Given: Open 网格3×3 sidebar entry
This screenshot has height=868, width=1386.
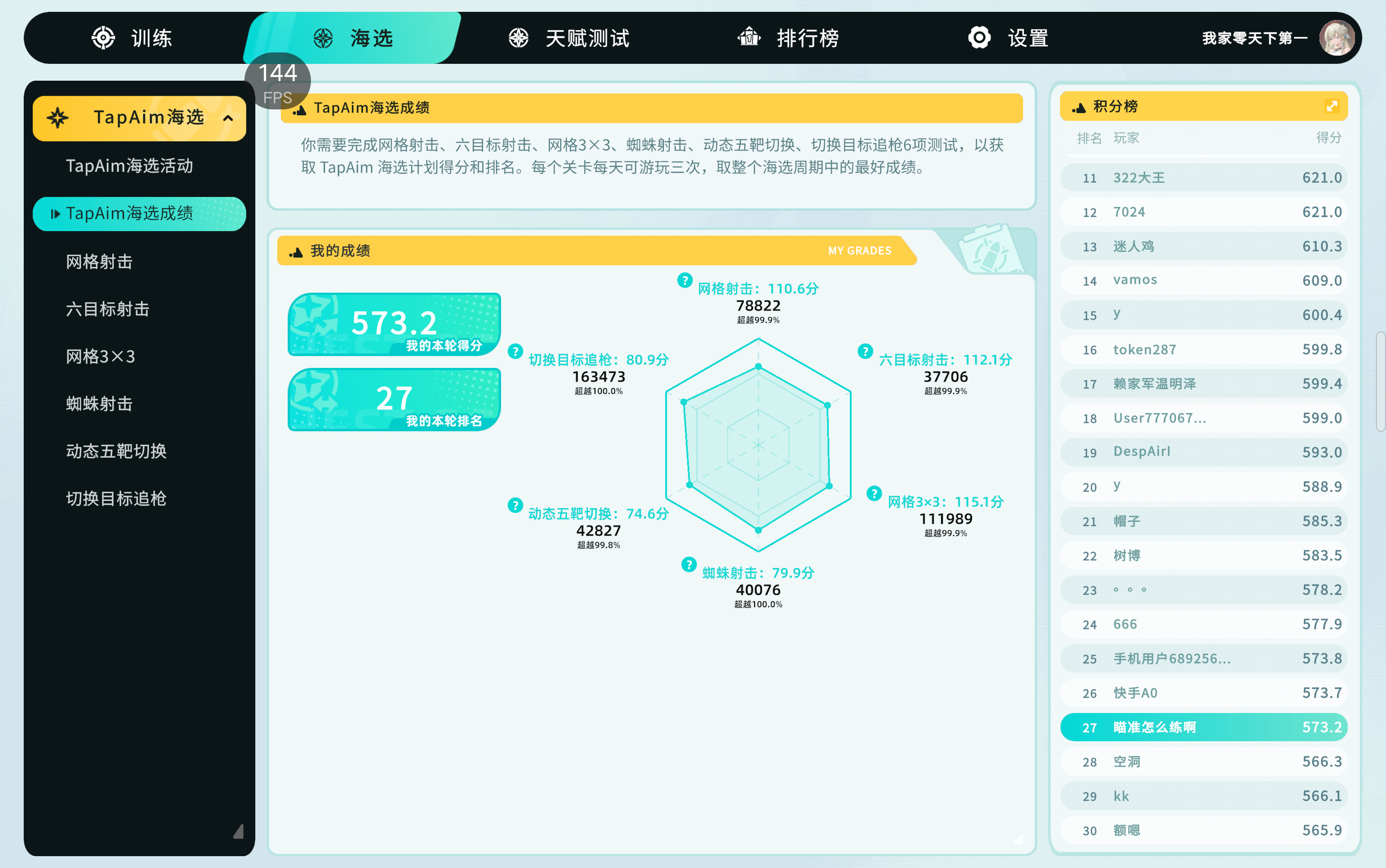Looking at the screenshot, I should click(x=100, y=356).
